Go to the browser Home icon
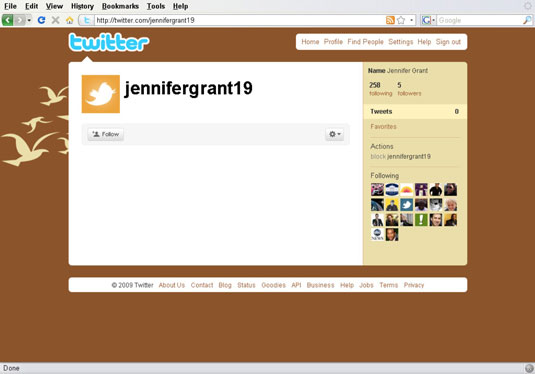This screenshot has height=374, width=535. click(70, 20)
